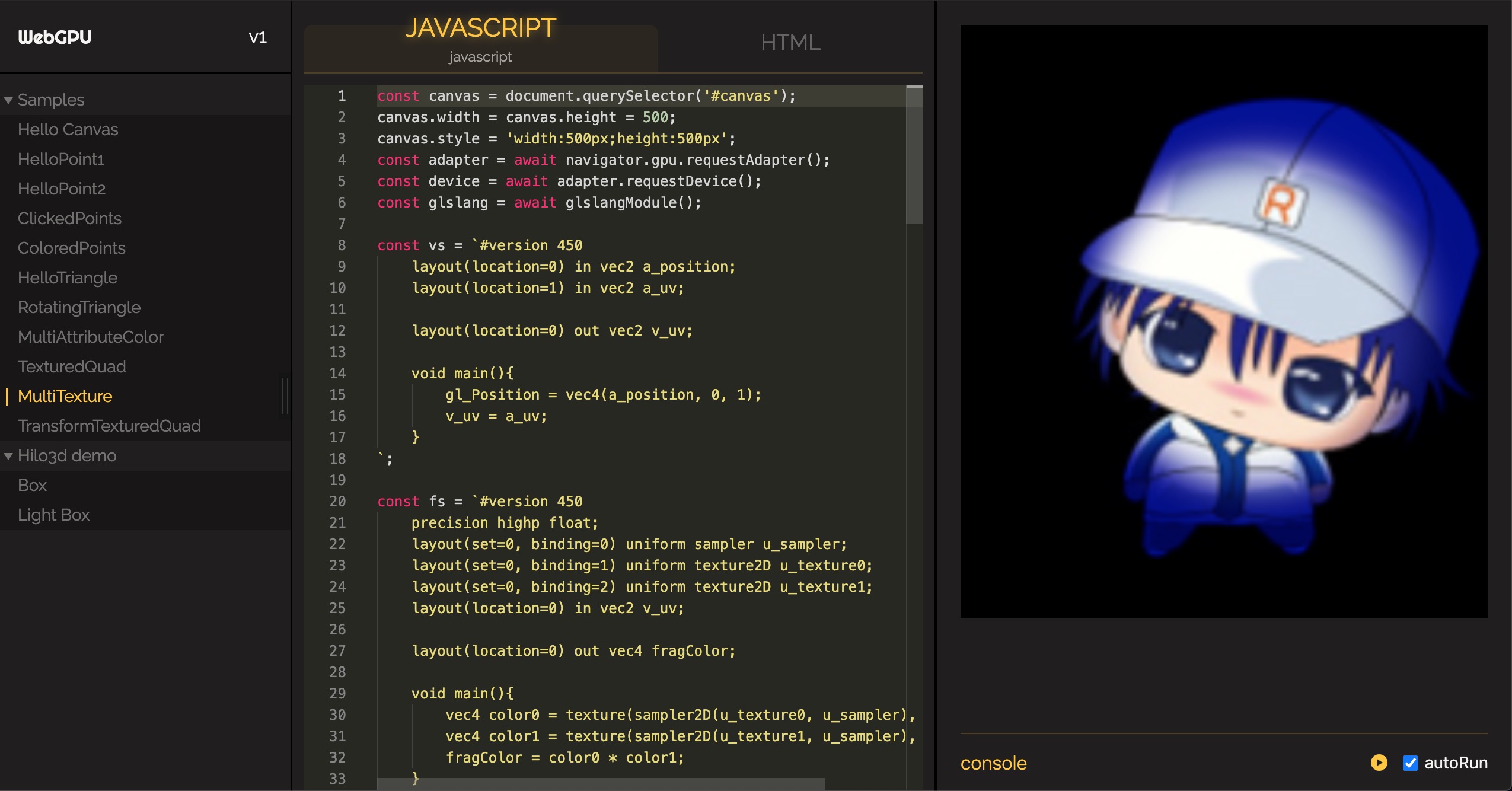The image size is (1512, 791).
Task: Toggle the autoRun checkbox
Action: coord(1410,763)
